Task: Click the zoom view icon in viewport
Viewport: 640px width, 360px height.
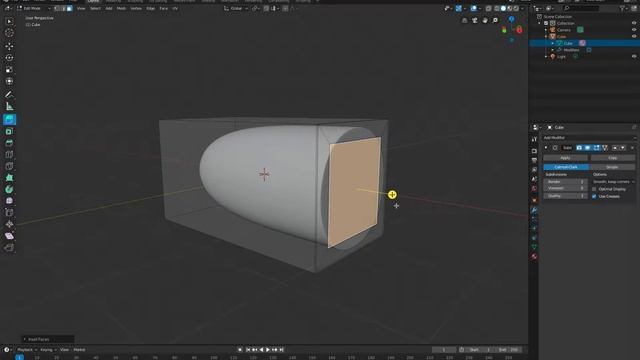Action: pos(495,20)
